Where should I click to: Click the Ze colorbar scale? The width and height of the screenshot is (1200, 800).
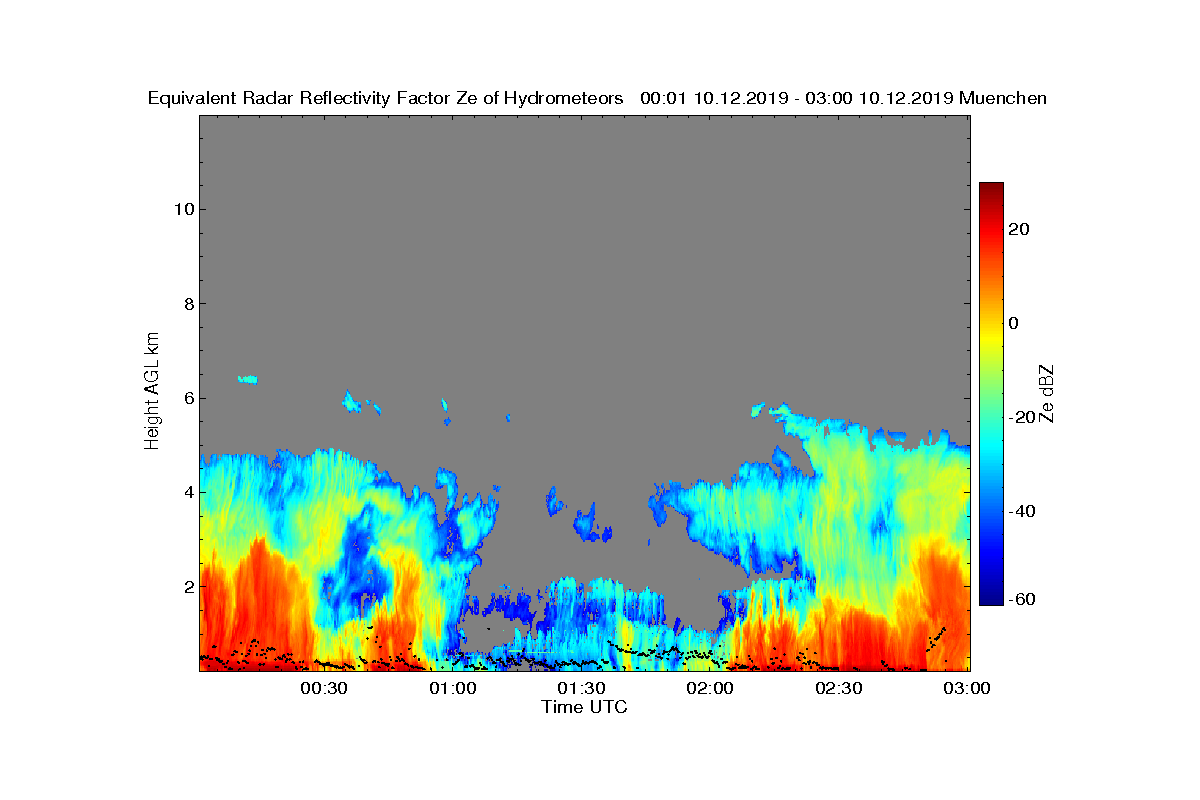991,393
